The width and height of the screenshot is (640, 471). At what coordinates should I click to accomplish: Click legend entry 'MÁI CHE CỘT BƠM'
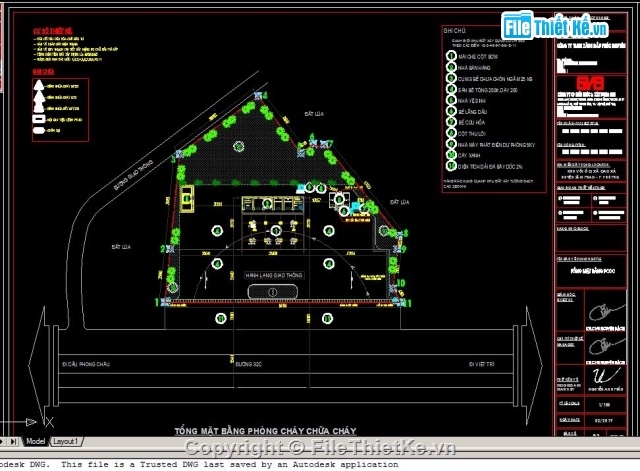coord(478,57)
